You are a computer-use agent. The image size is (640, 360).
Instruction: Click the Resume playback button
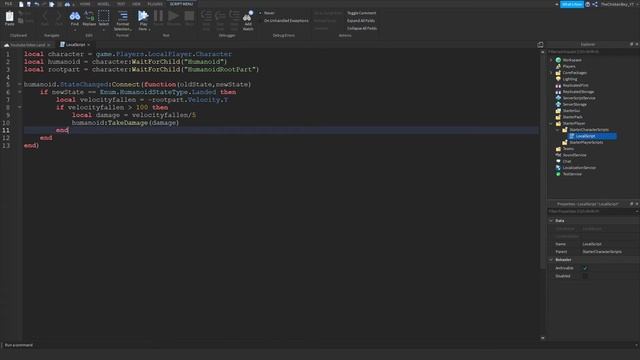[x=173, y=16]
